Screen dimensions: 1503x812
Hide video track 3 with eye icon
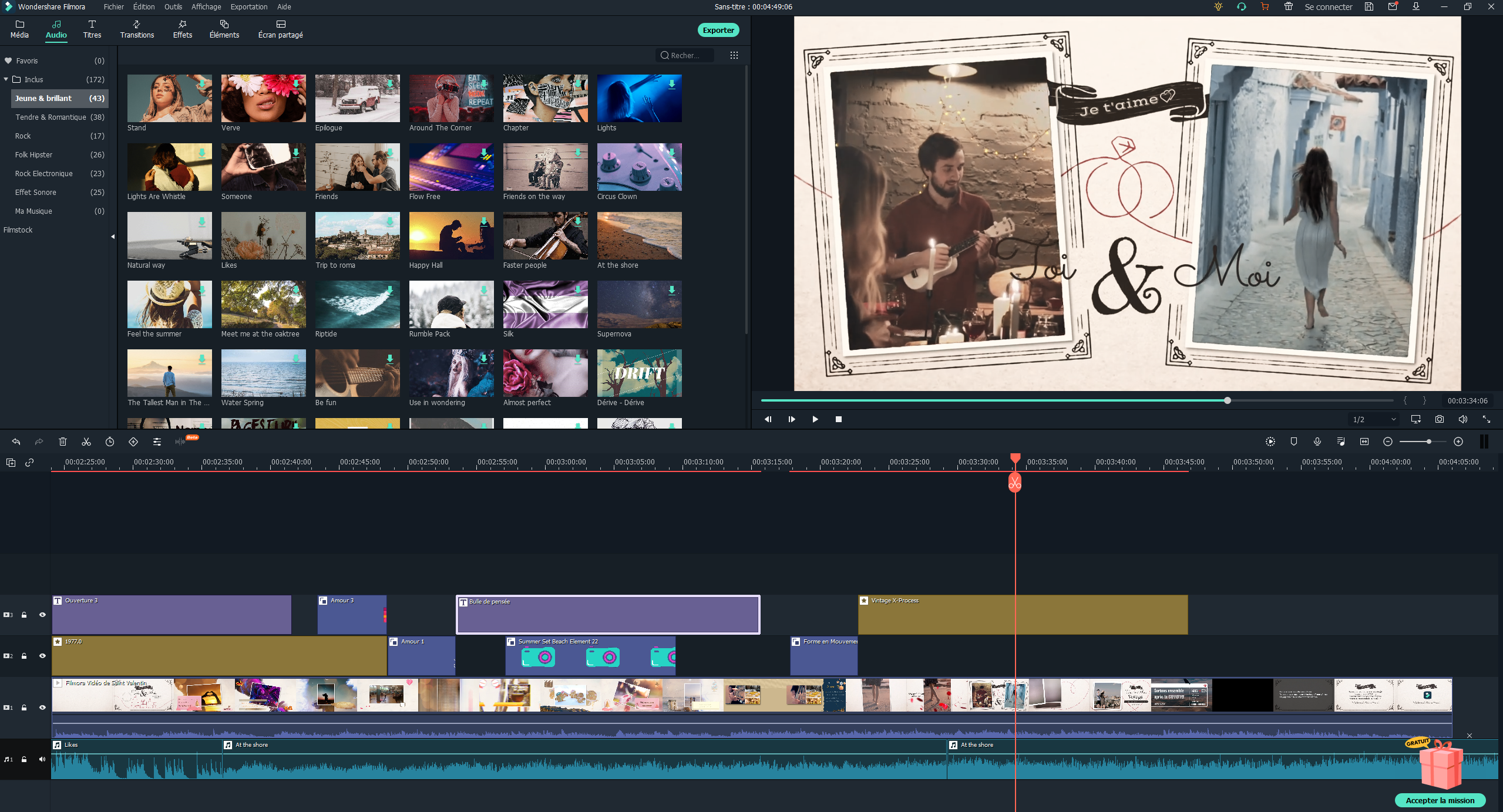42,615
